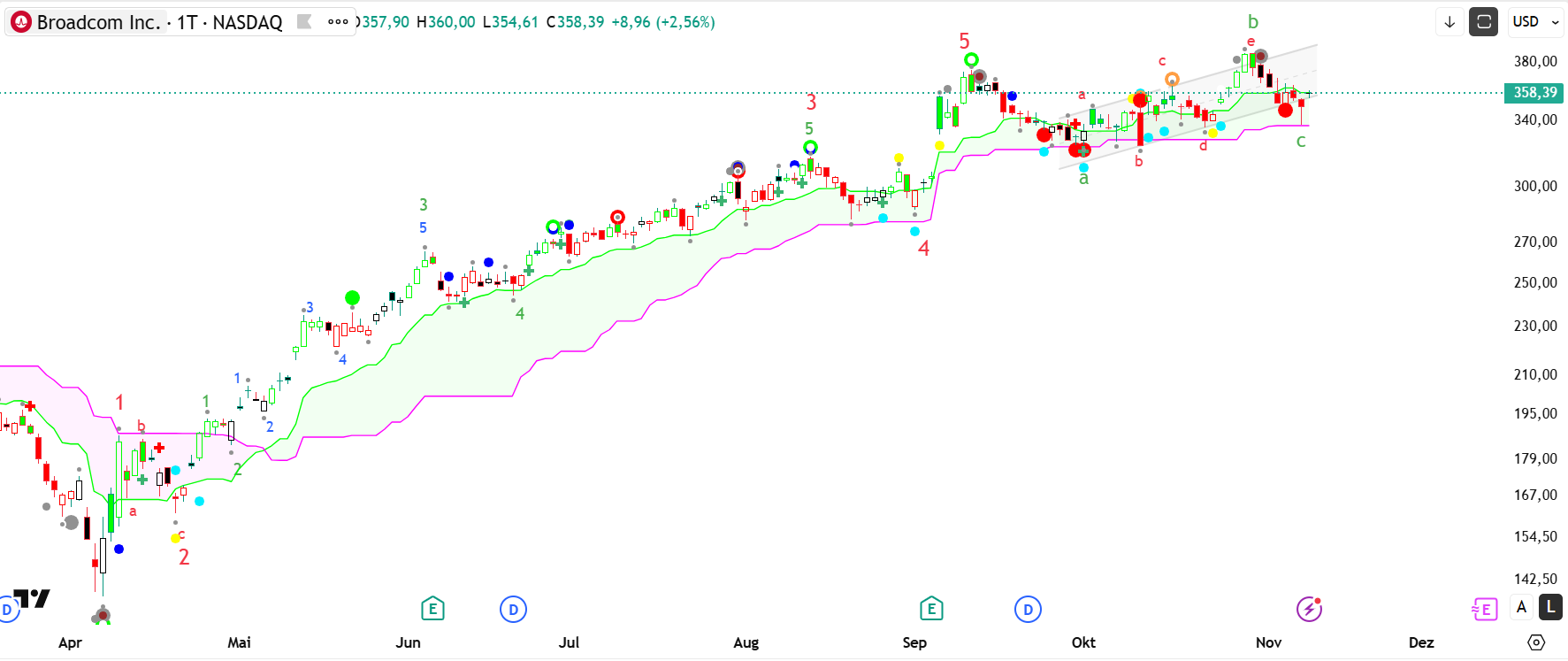Click the down arrow button near USD
The width and height of the screenshot is (1568, 661).
pyautogui.click(x=1449, y=22)
